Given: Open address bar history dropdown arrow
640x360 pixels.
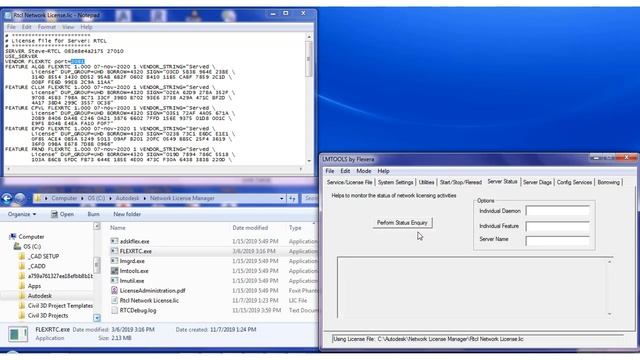Looking at the screenshot, I should pyautogui.click(x=282, y=198).
